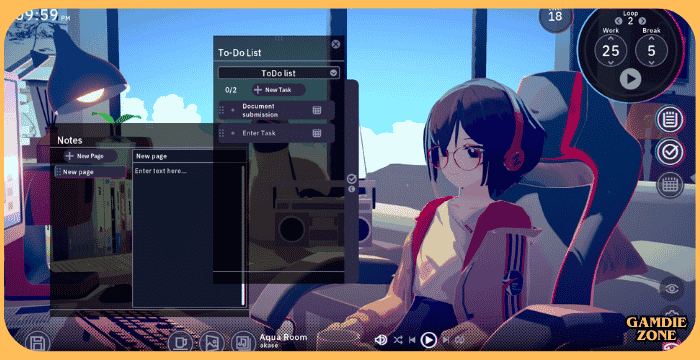The width and height of the screenshot is (700, 360).
Task: Skip to previous track
Action: pyautogui.click(x=412, y=340)
